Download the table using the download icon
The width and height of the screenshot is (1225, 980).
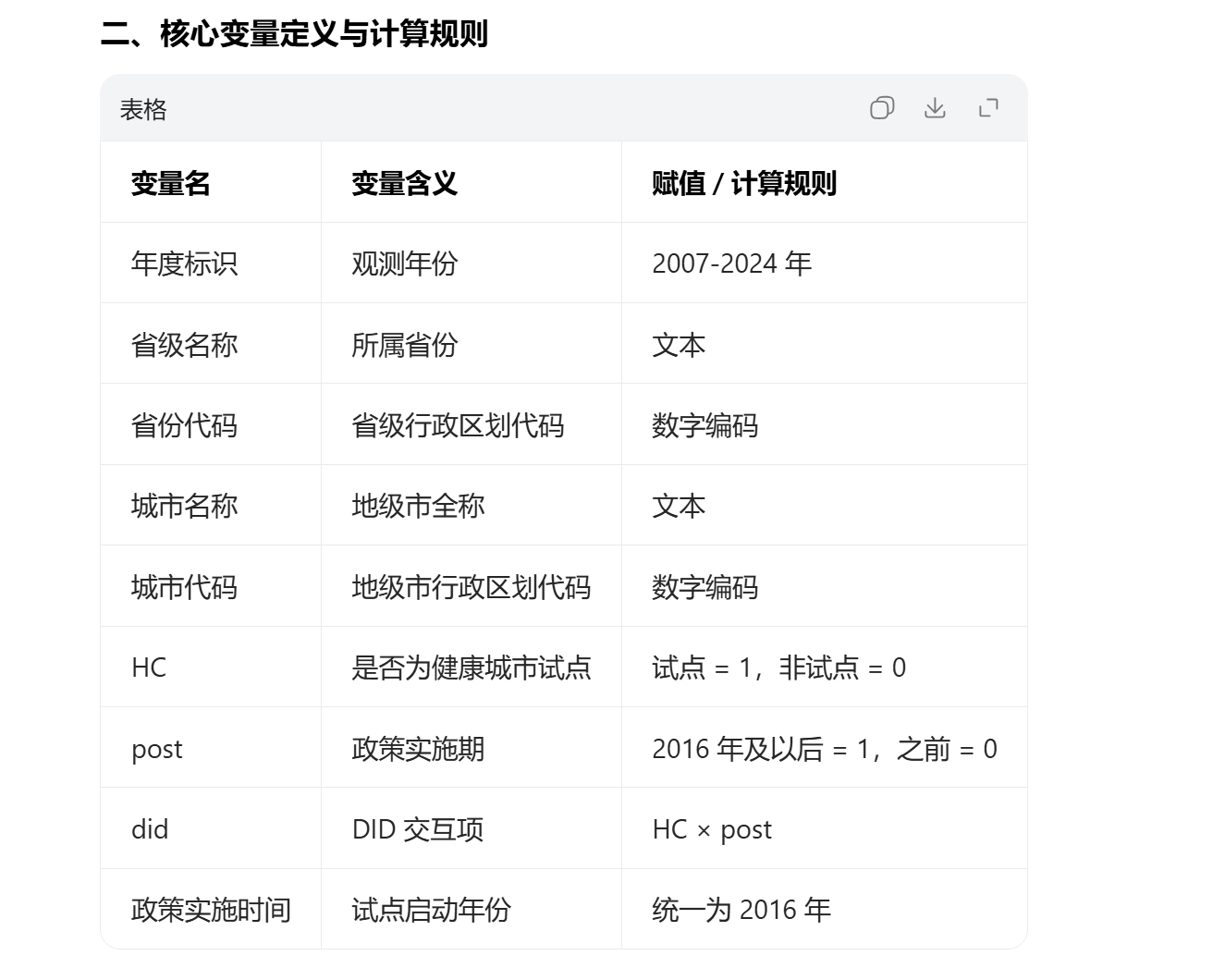coord(935,108)
